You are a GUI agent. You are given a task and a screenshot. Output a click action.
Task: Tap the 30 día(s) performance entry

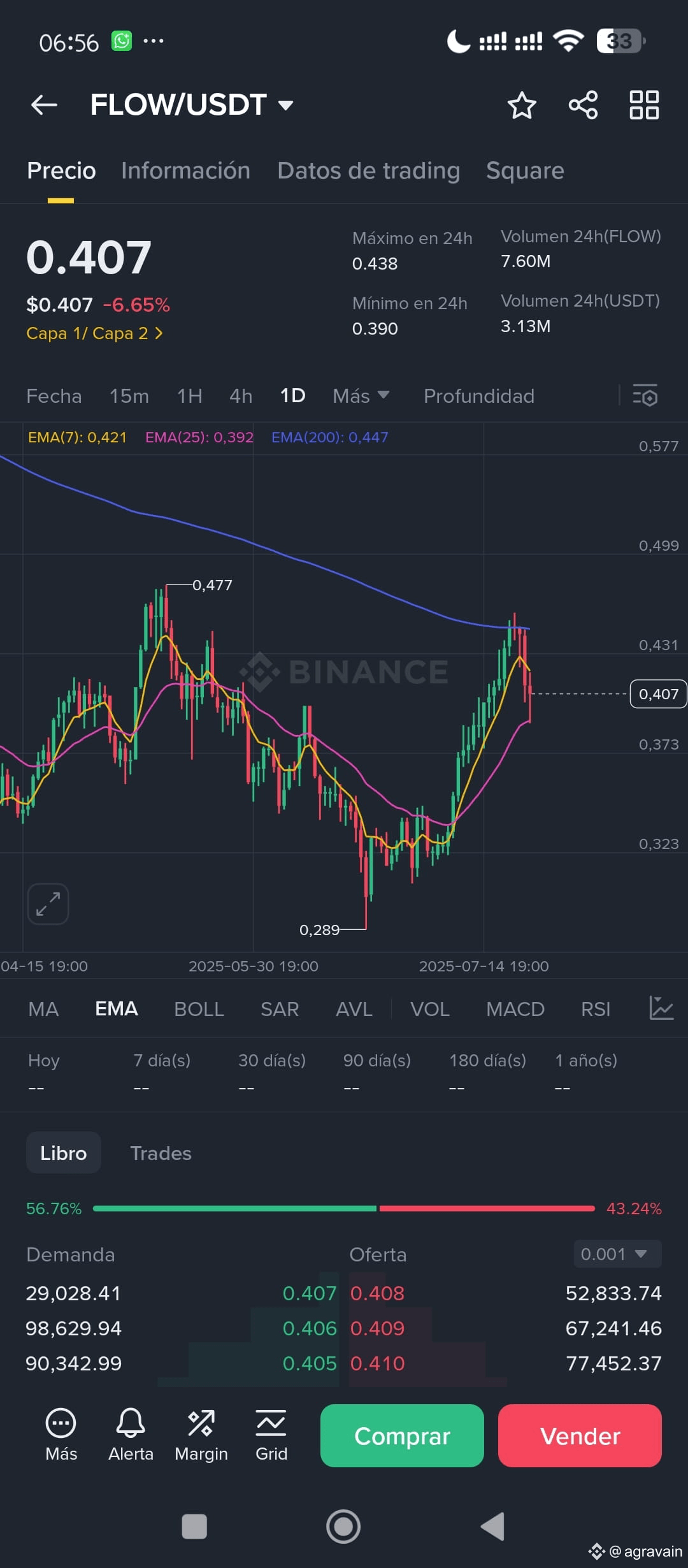click(x=272, y=1073)
